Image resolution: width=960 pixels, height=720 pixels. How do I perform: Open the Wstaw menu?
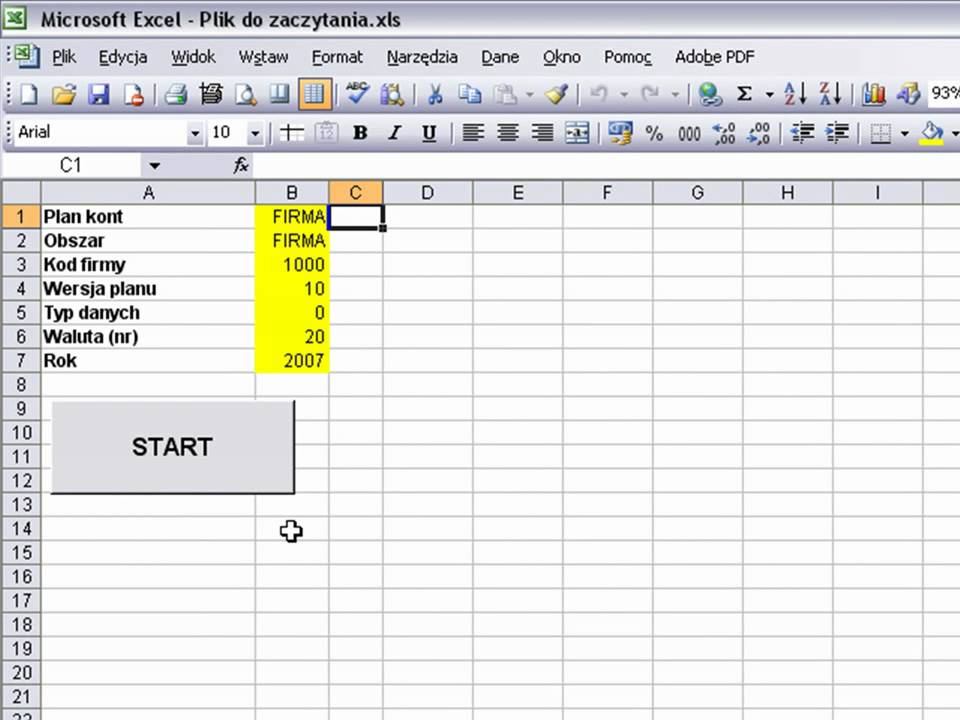(x=263, y=57)
